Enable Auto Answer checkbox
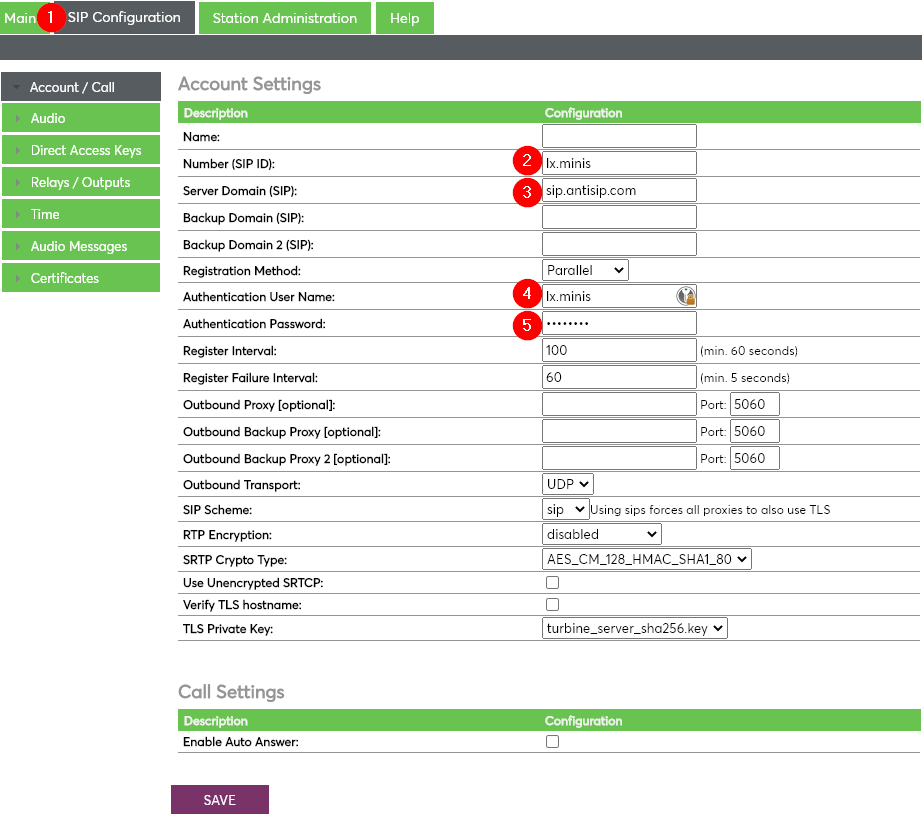The height and width of the screenshot is (815, 922). 552,741
